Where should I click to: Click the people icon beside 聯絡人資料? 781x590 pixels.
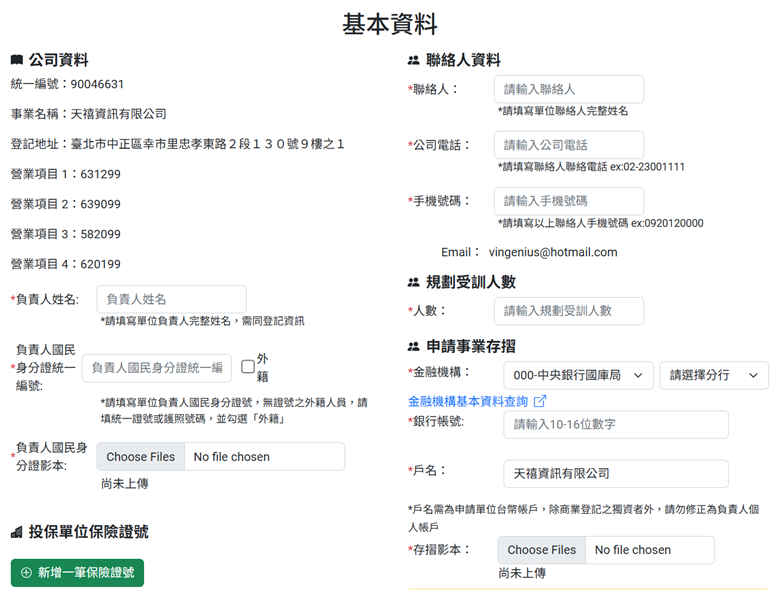pyautogui.click(x=414, y=60)
